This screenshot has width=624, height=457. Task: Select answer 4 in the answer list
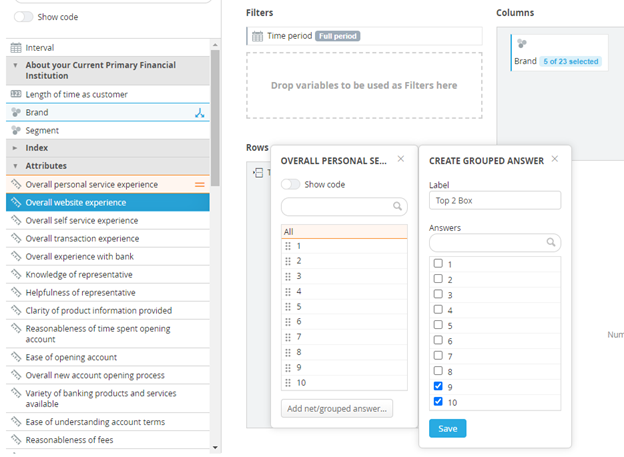[x=344, y=291]
